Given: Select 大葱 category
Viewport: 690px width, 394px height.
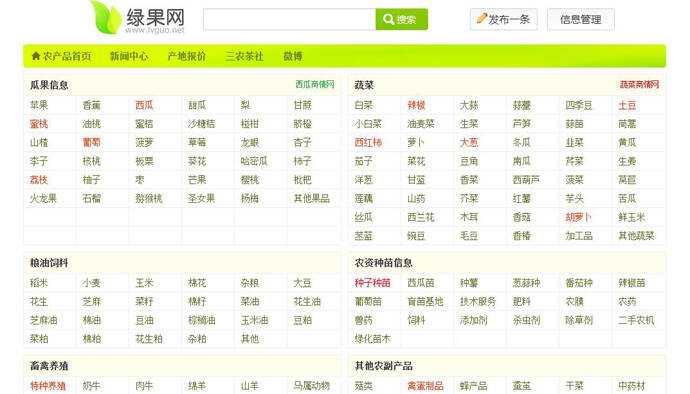Looking at the screenshot, I should (x=469, y=143).
